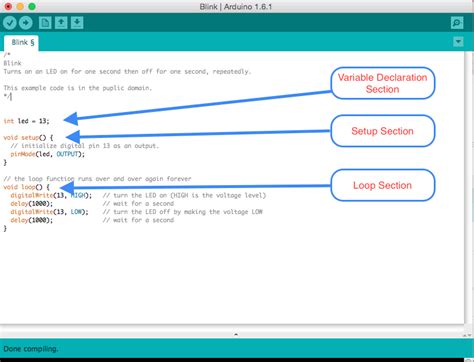Click the 'void setup() {' line
The height and width of the screenshot is (362, 474).
(28, 137)
